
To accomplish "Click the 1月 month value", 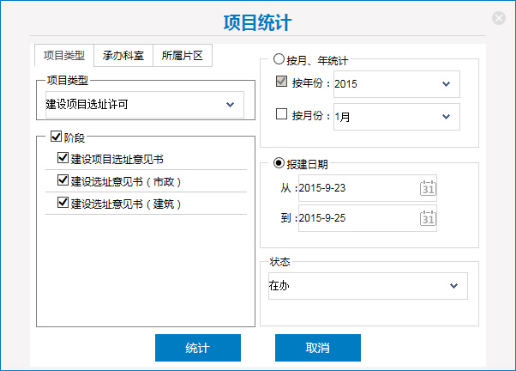I will coord(342,117).
